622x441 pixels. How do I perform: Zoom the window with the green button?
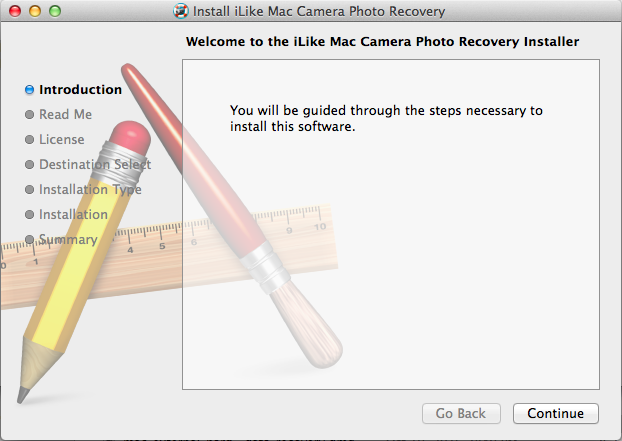(x=54, y=12)
